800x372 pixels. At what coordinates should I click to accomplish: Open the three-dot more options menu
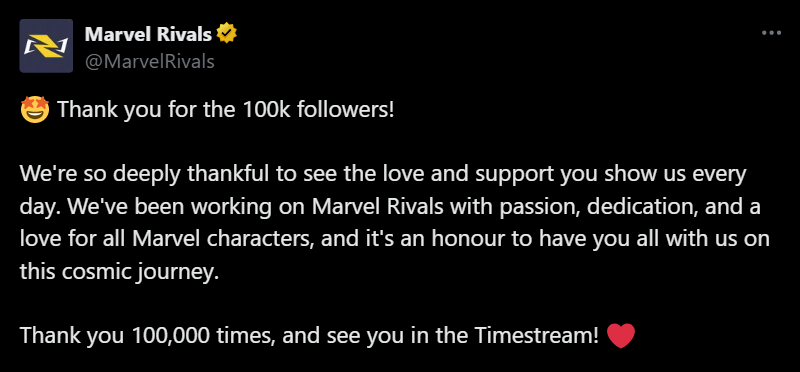coord(771,33)
